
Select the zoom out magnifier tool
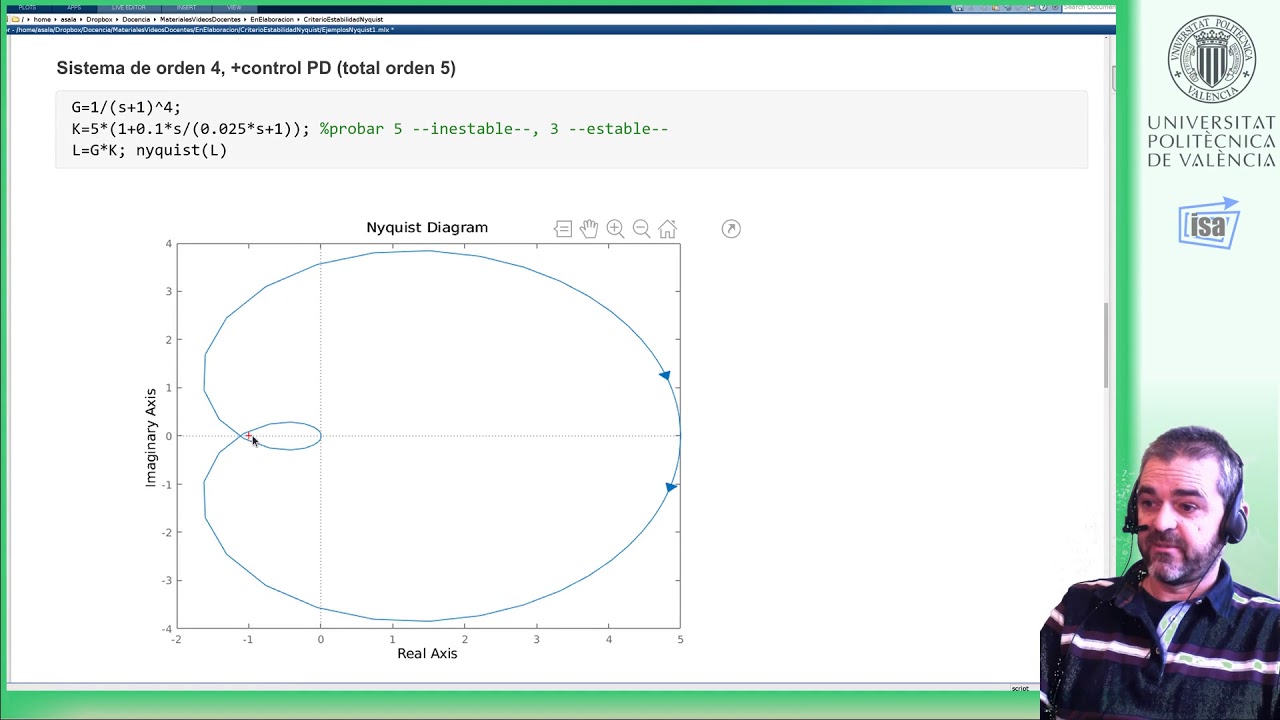[641, 229]
